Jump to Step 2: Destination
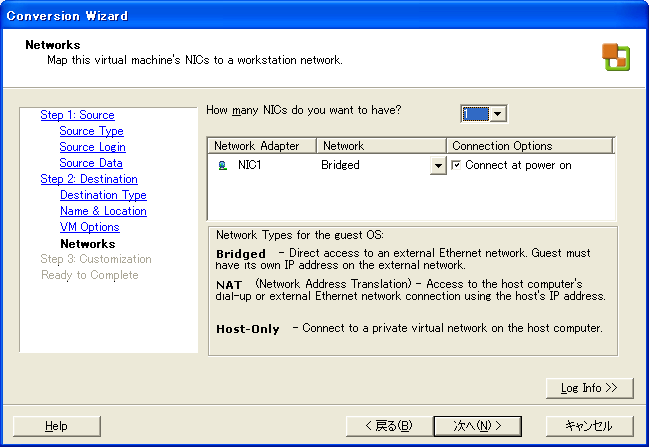The height and width of the screenshot is (447, 649). click(x=88, y=179)
